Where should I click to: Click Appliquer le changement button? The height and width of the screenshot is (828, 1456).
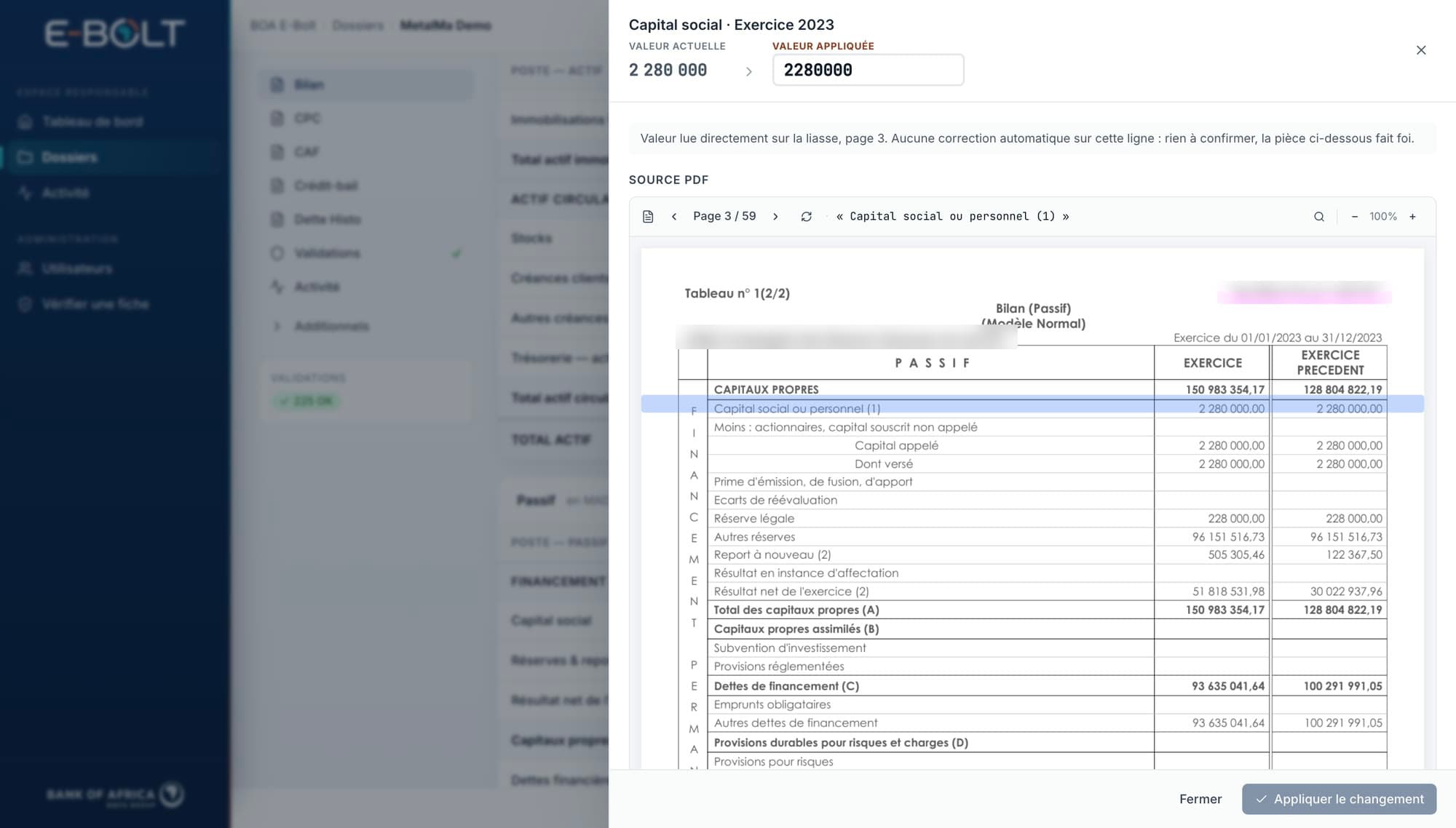click(x=1339, y=799)
